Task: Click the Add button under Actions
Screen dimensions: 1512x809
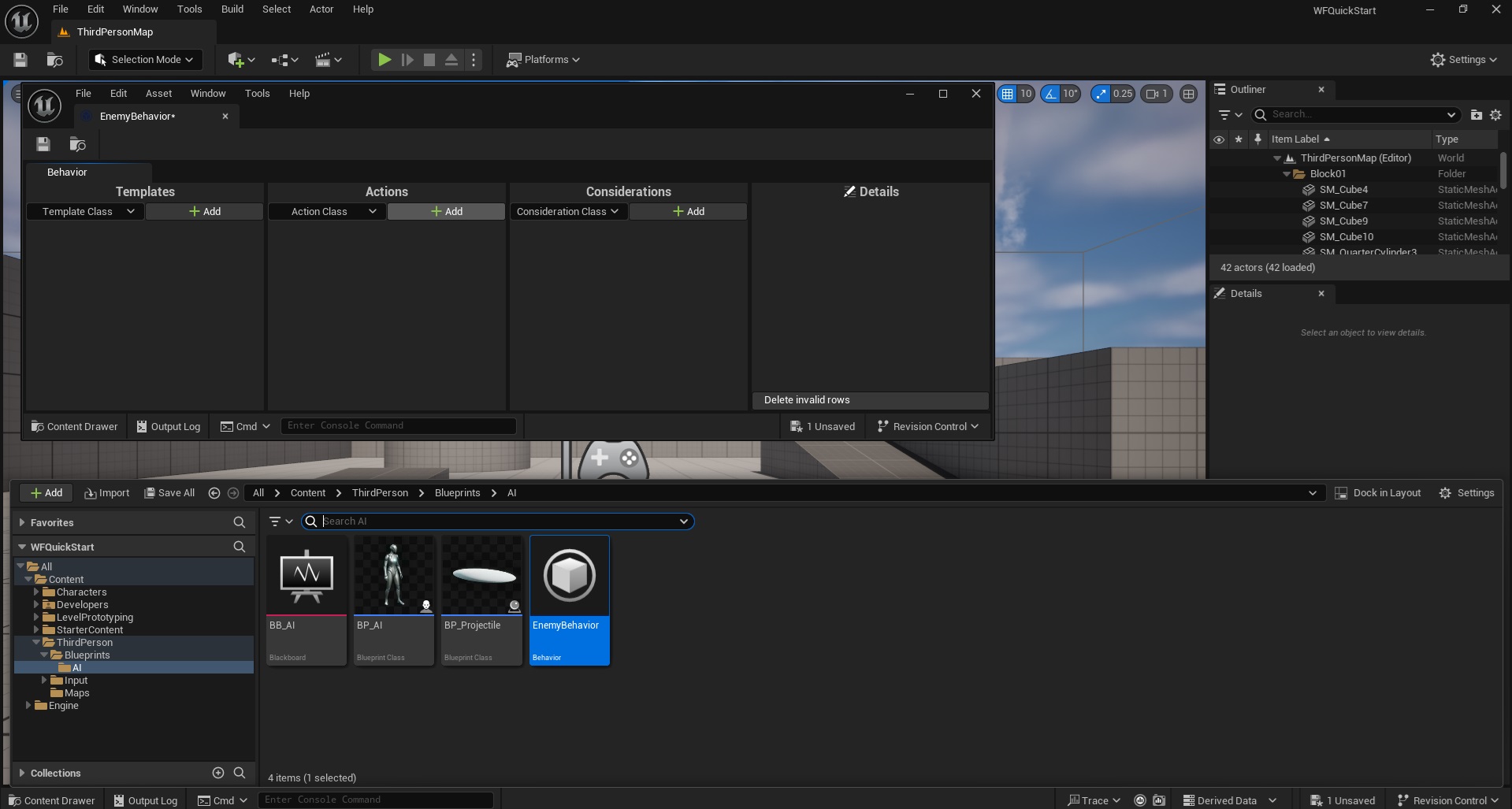Action: [446, 212]
